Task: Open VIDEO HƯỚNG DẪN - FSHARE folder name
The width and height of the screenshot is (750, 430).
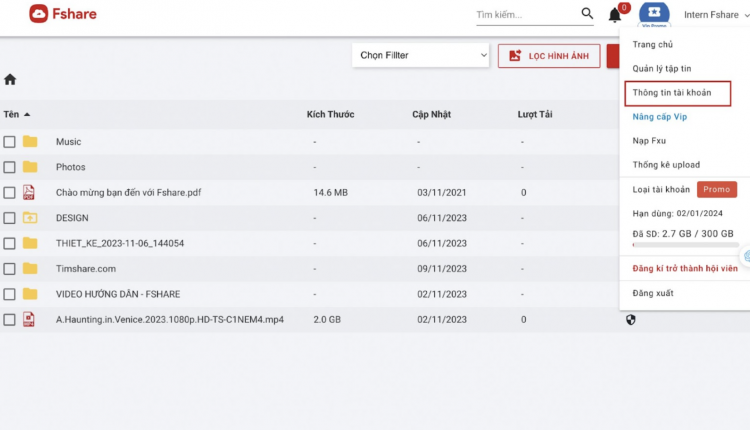Action: coord(118,294)
